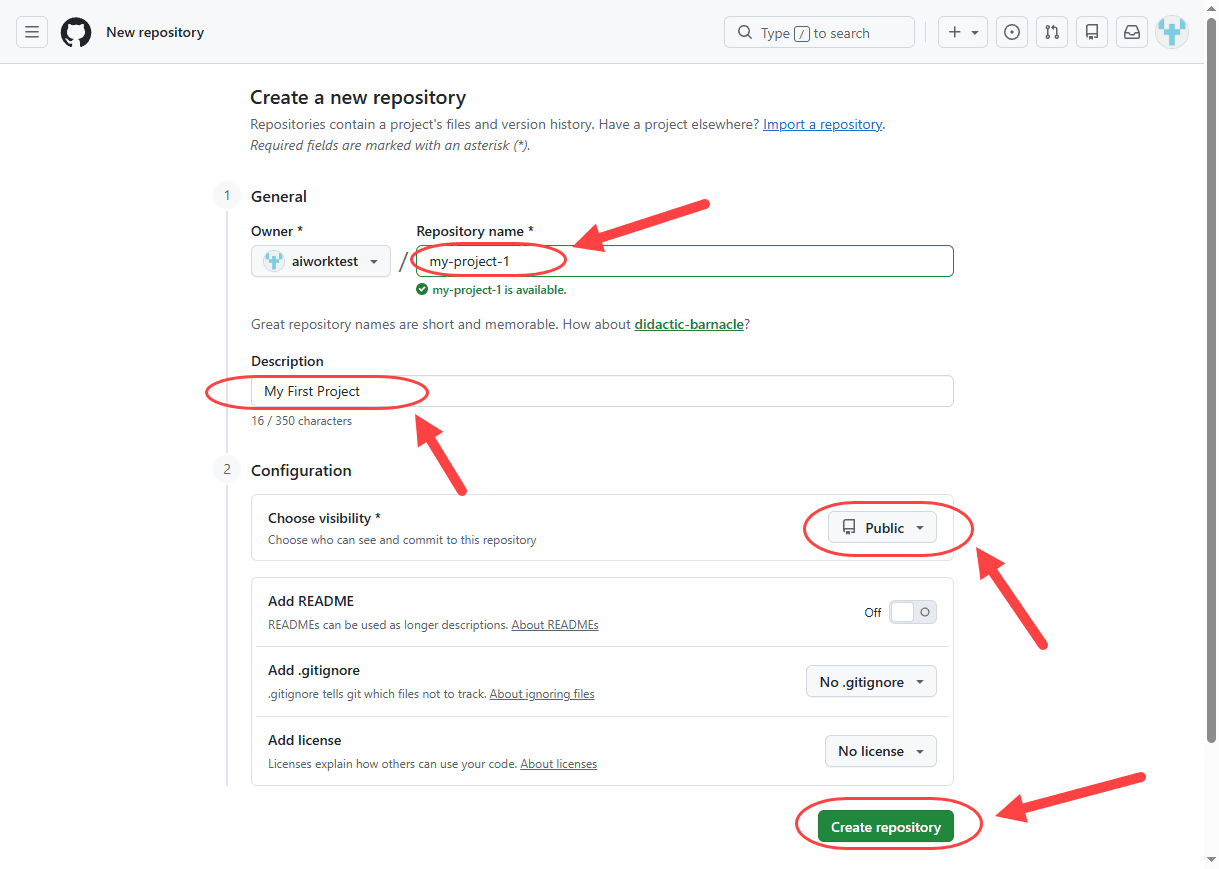Click the Repository name input field

685,261
